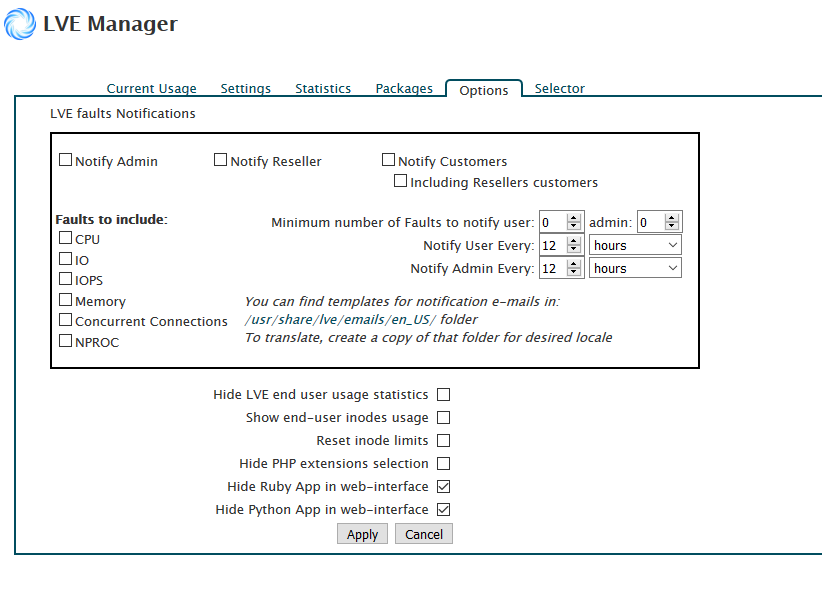The image size is (822, 596).
Task: Expand Notify Admin Every units dropdown
Action: (635, 268)
